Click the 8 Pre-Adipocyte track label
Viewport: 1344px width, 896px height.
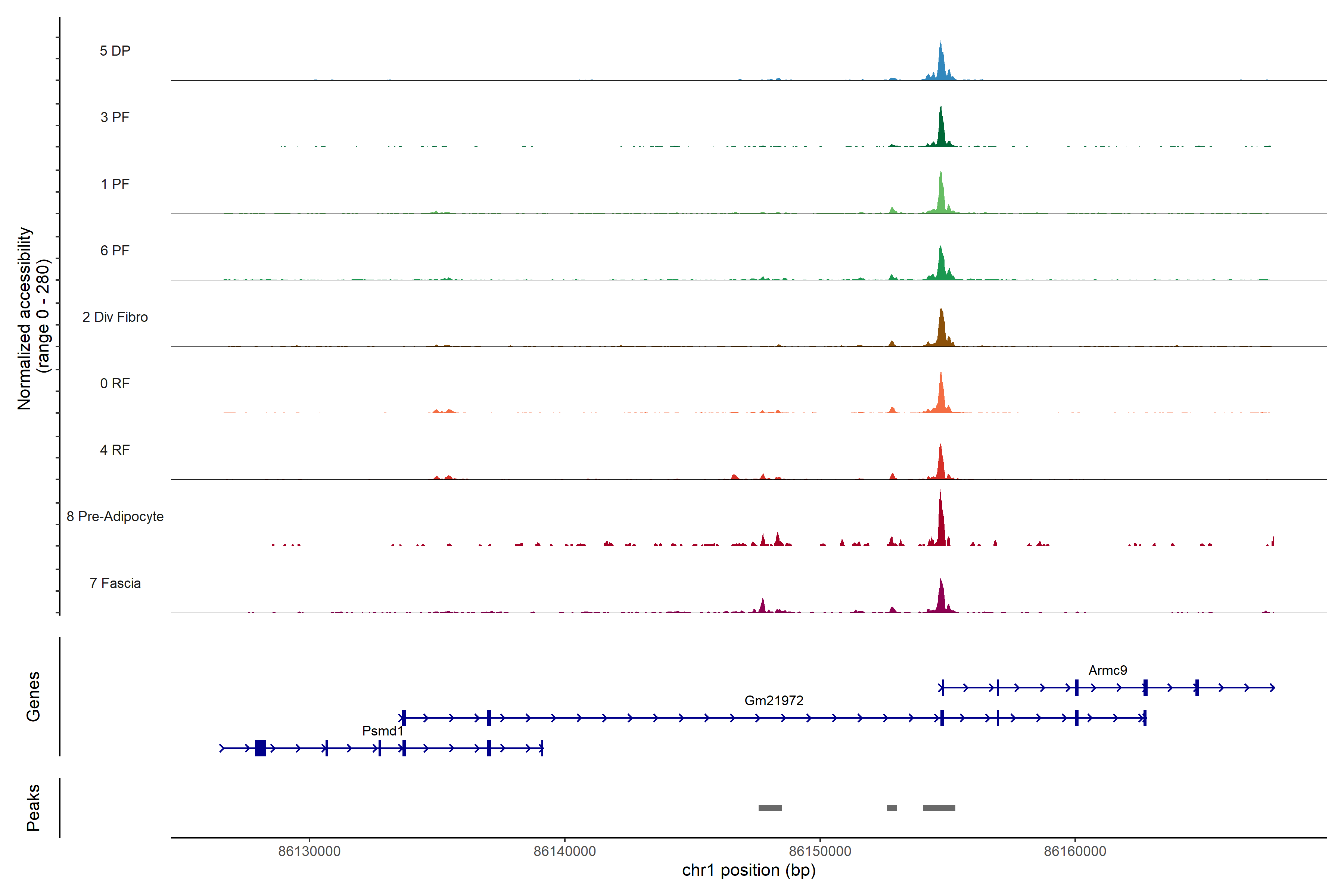[115, 517]
